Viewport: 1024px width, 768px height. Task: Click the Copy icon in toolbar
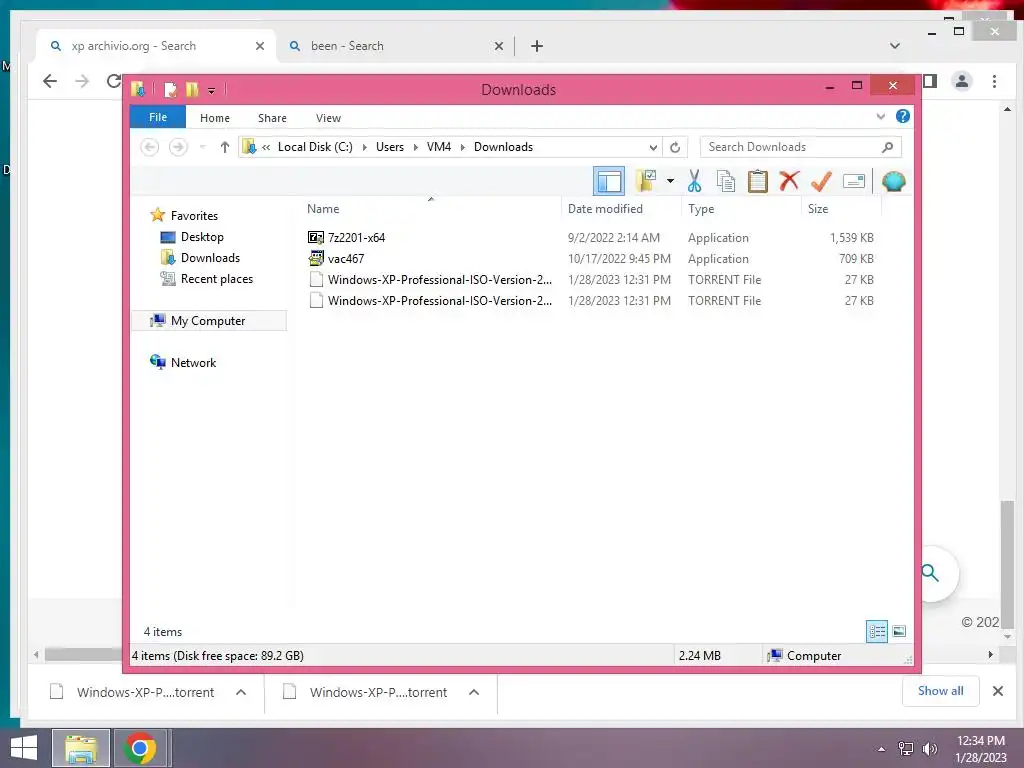pyautogui.click(x=726, y=181)
